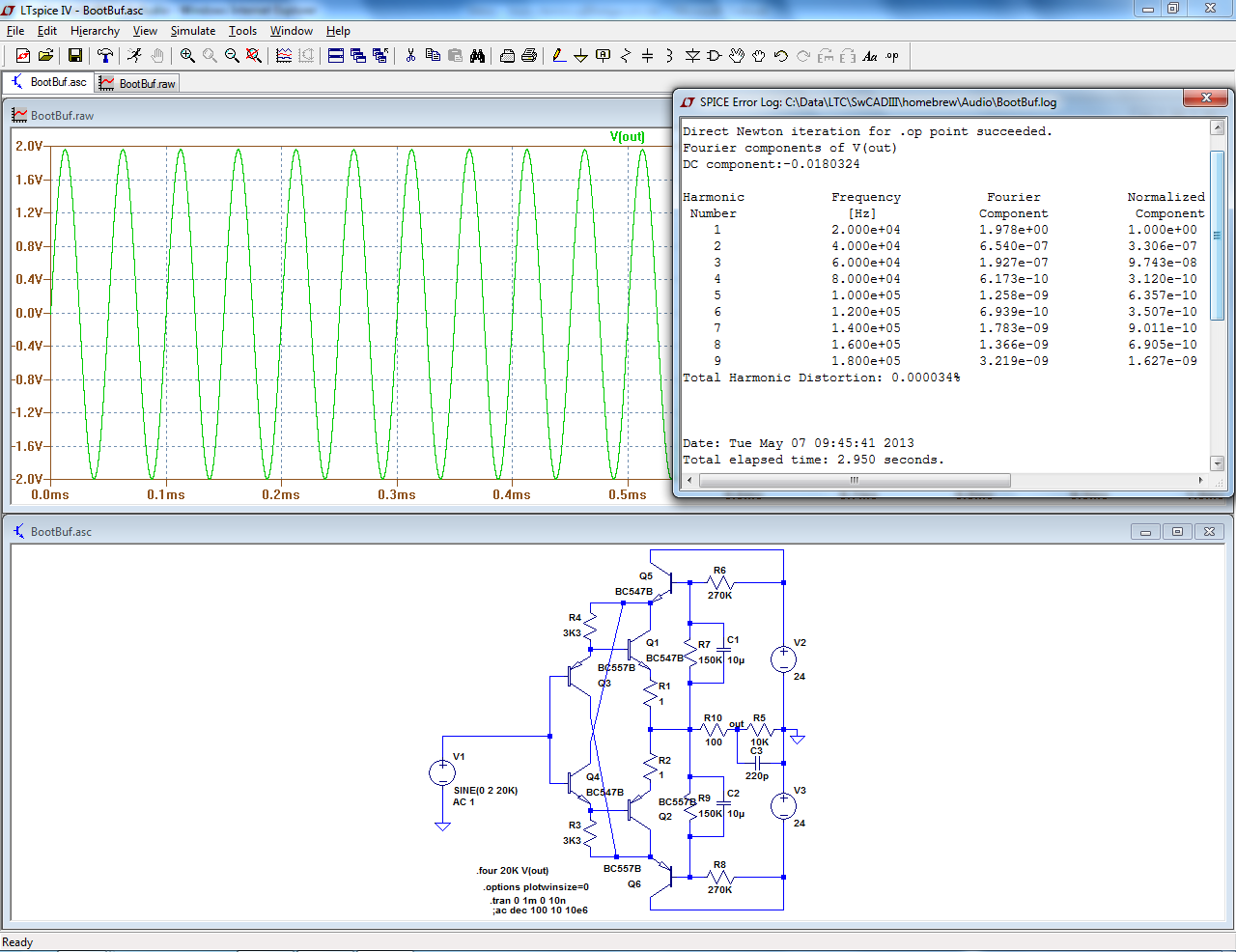This screenshot has height=952, width=1236.
Task: Click the Zoom to Fit icon
Action: pyautogui.click(x=254, y=56)
